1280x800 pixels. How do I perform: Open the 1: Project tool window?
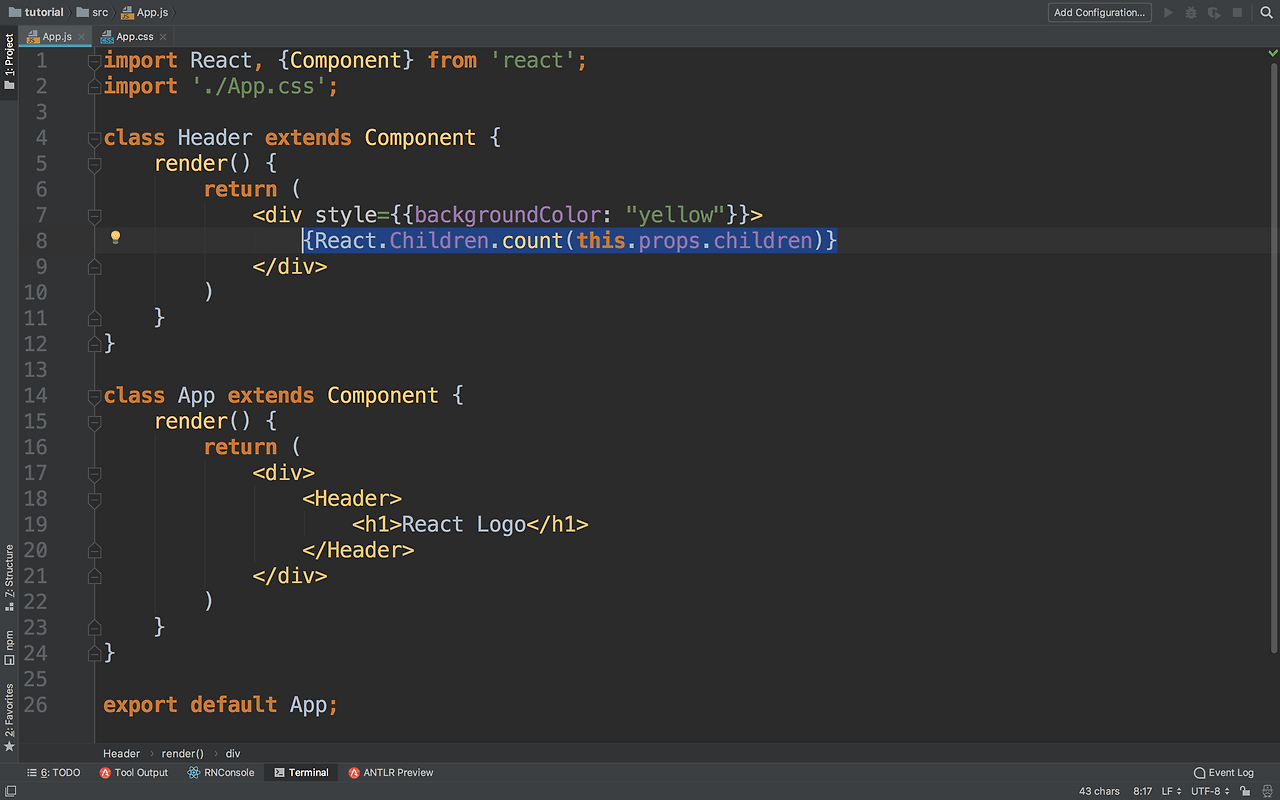(x=9, y=62)
